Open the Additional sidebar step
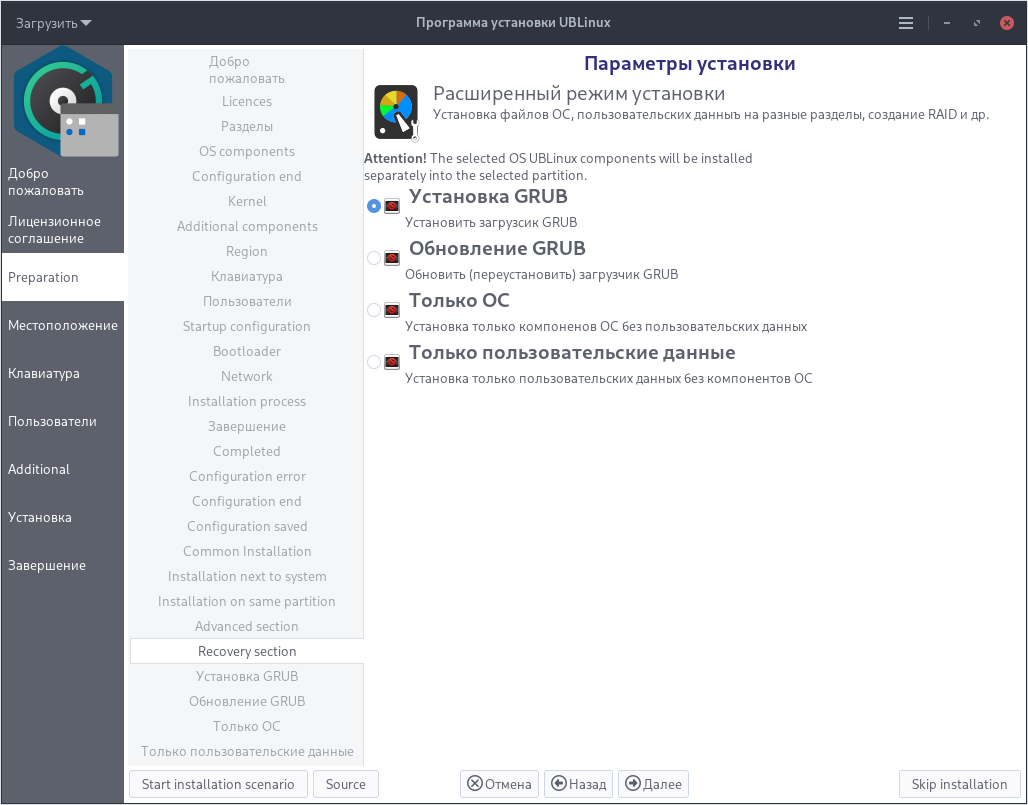The height and width of the screenshot is (805, 1028). (x=62, y=469)
